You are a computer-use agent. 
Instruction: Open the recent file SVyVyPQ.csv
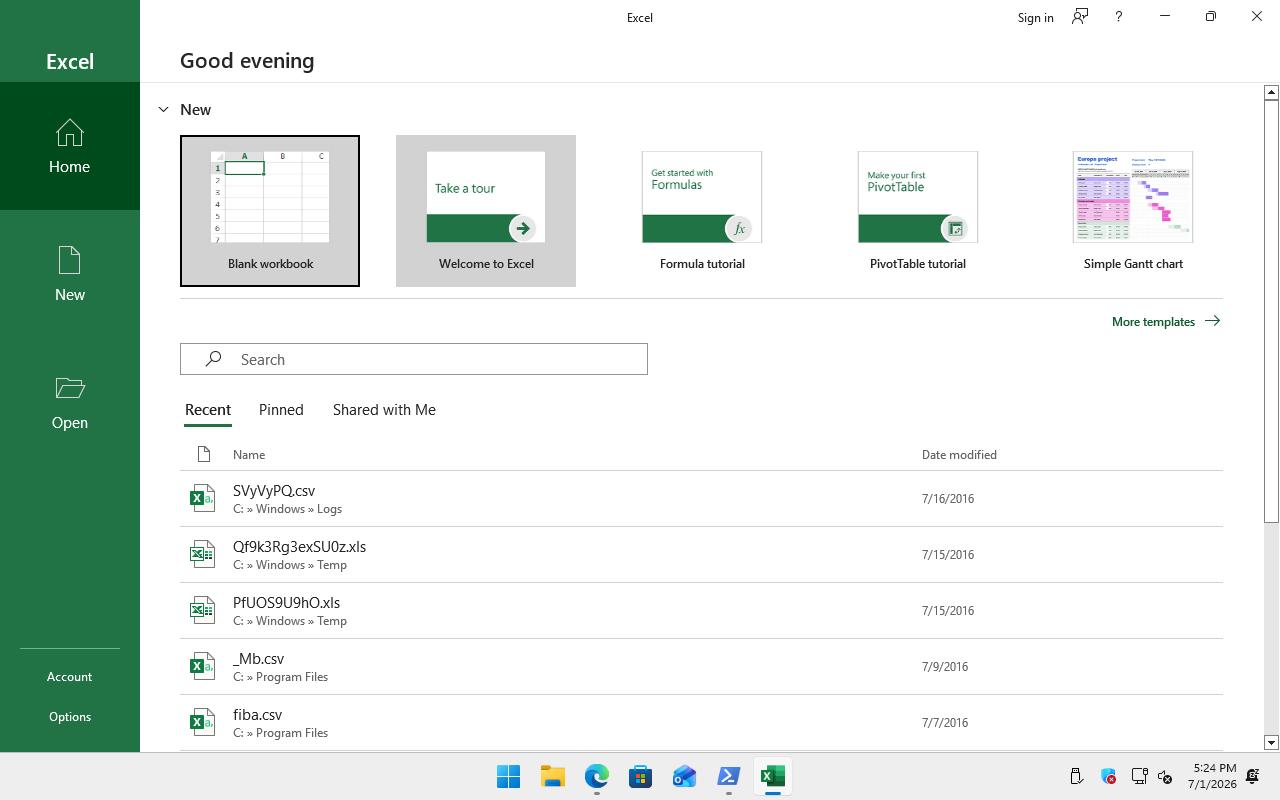coord(701,498)
